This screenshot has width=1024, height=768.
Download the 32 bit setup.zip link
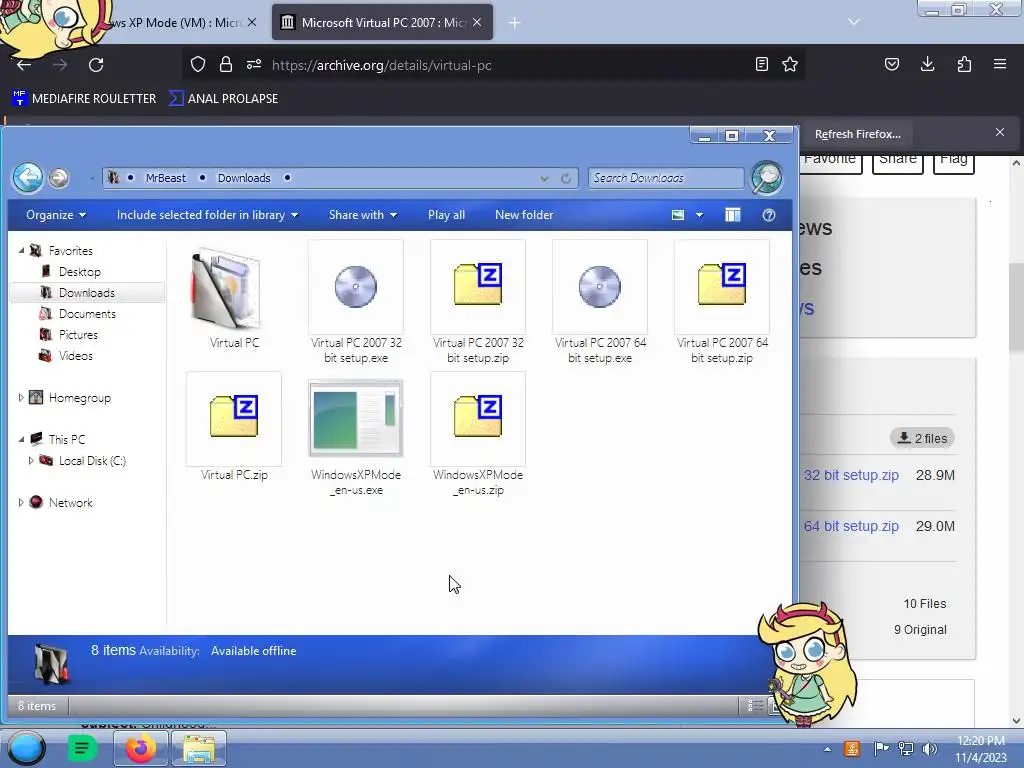(x=851, y=475)
